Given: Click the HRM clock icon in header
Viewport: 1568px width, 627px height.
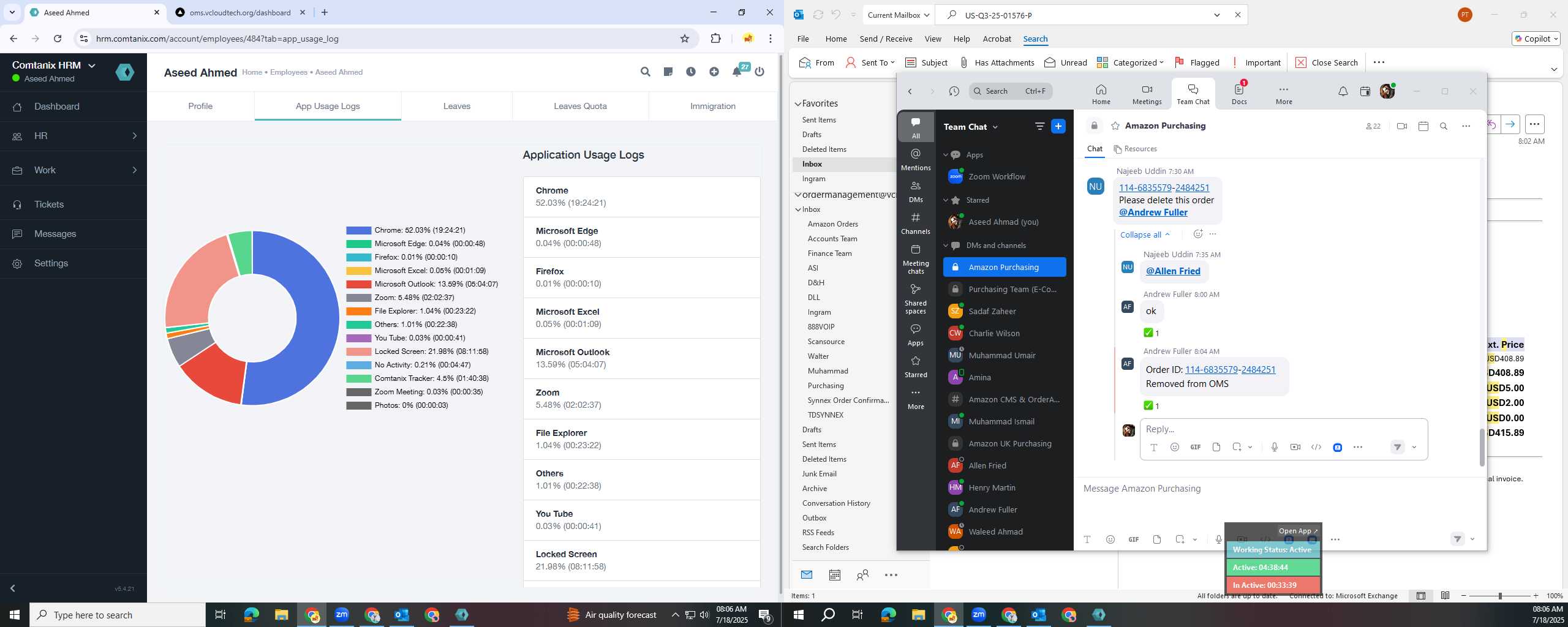Looking at the screenshot, I should coord(691,72).
